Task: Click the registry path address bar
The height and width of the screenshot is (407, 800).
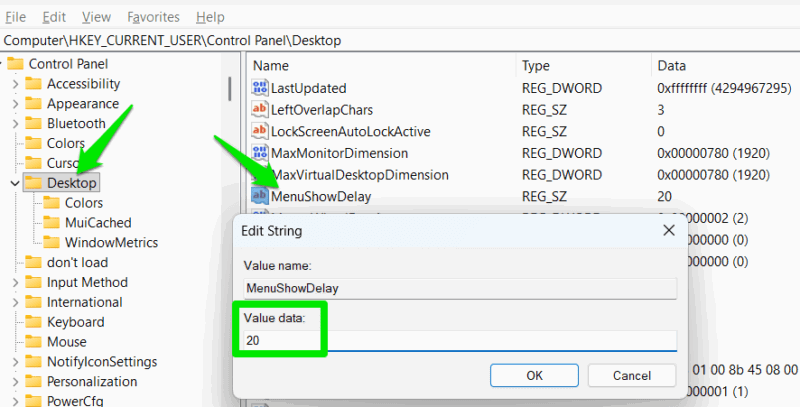Action: [x=400, y=40]
